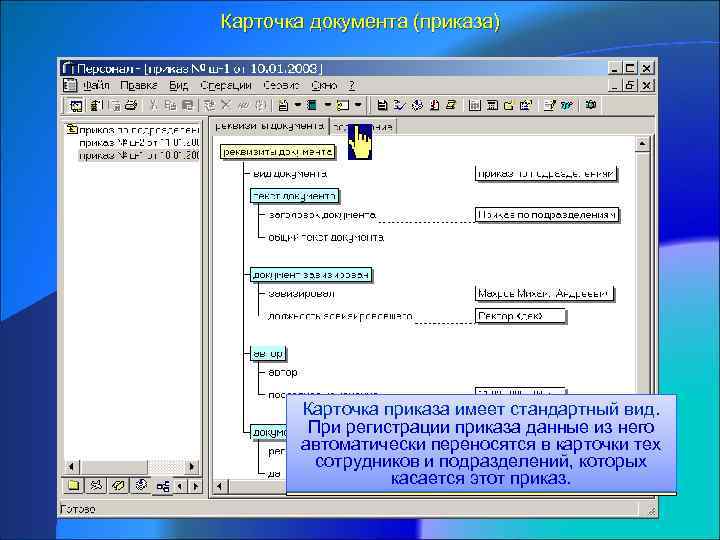Screen dimensions: 720x540
Task: Collapse the документ завизирован section node
Action: [311, 275]
